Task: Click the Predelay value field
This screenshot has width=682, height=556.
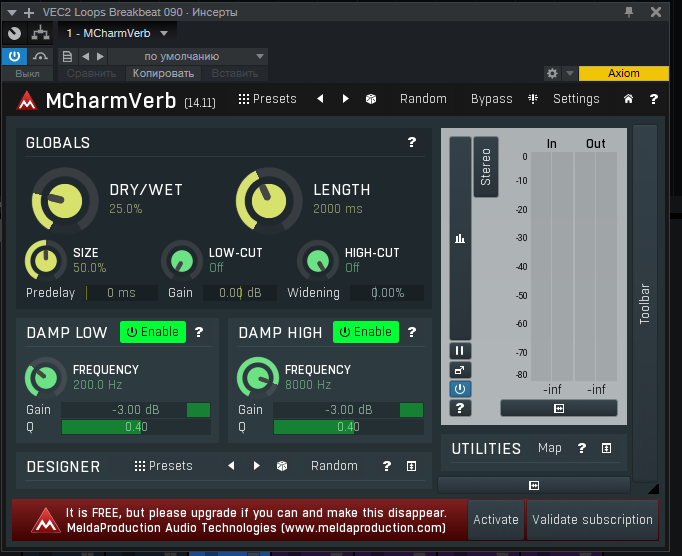Action: [121, 293]
